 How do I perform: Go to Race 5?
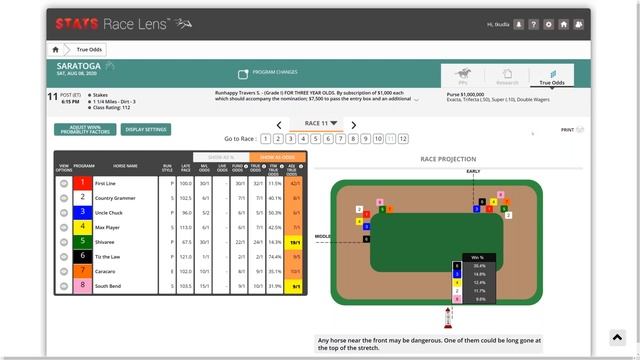pyautogui.click(x=316, y=139)
